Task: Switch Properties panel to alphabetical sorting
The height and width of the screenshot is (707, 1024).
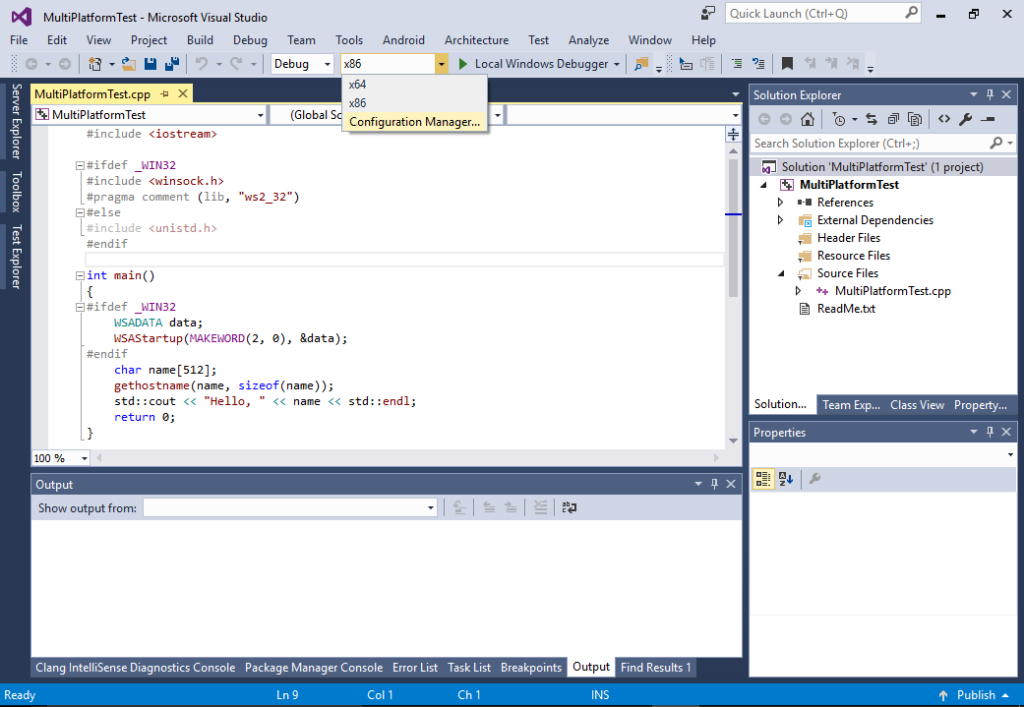Action: click(x=786, y=479)
